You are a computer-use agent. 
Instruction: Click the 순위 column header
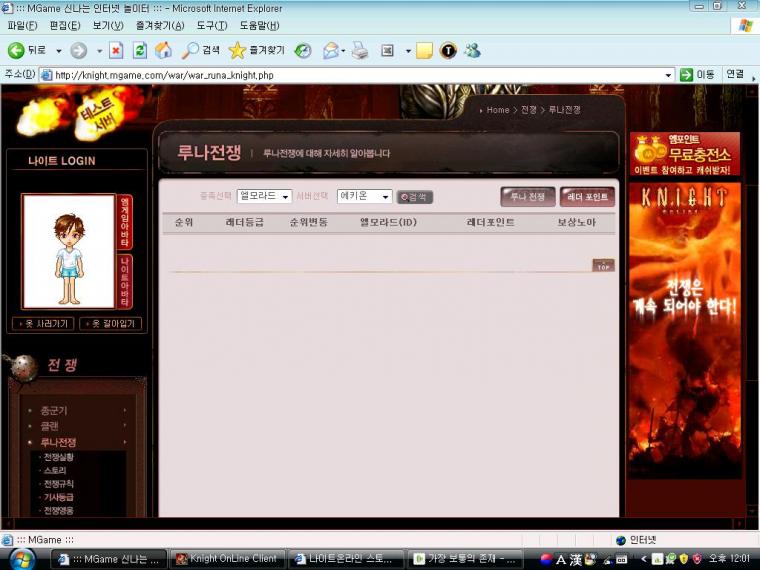[184, 222]
